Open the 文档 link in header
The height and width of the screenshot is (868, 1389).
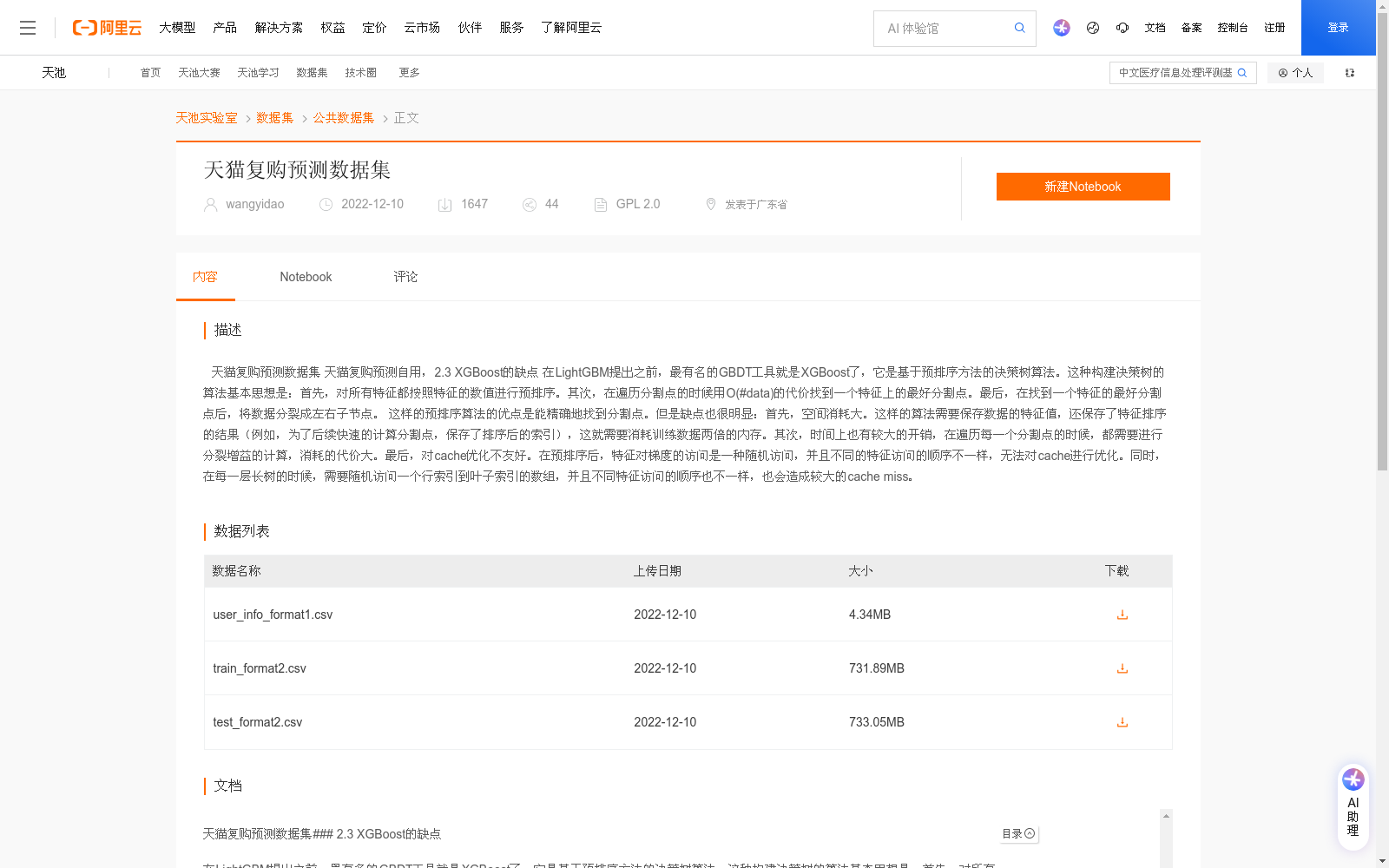(1155, 28)
